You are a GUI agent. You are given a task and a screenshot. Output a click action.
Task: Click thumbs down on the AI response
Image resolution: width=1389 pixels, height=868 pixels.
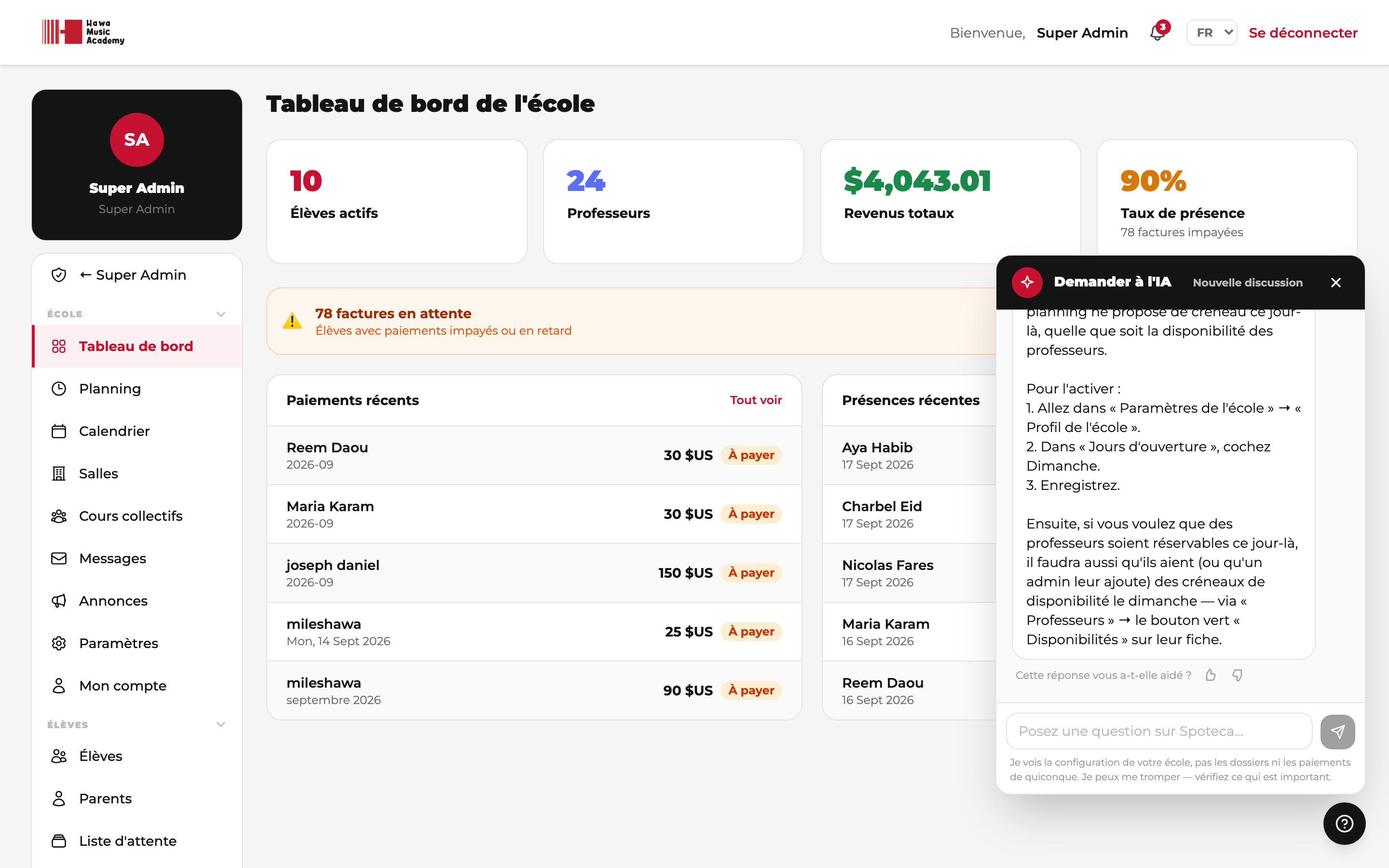(x=1238, y=675)
